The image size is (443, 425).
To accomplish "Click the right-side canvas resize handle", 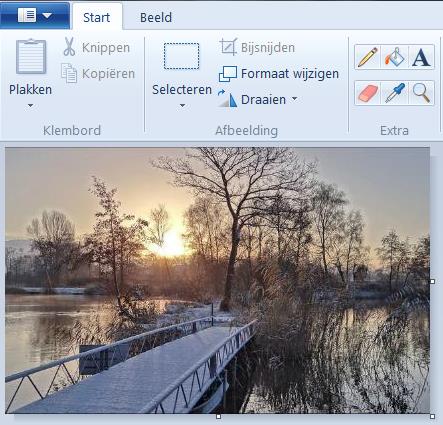I will [432, 281].
